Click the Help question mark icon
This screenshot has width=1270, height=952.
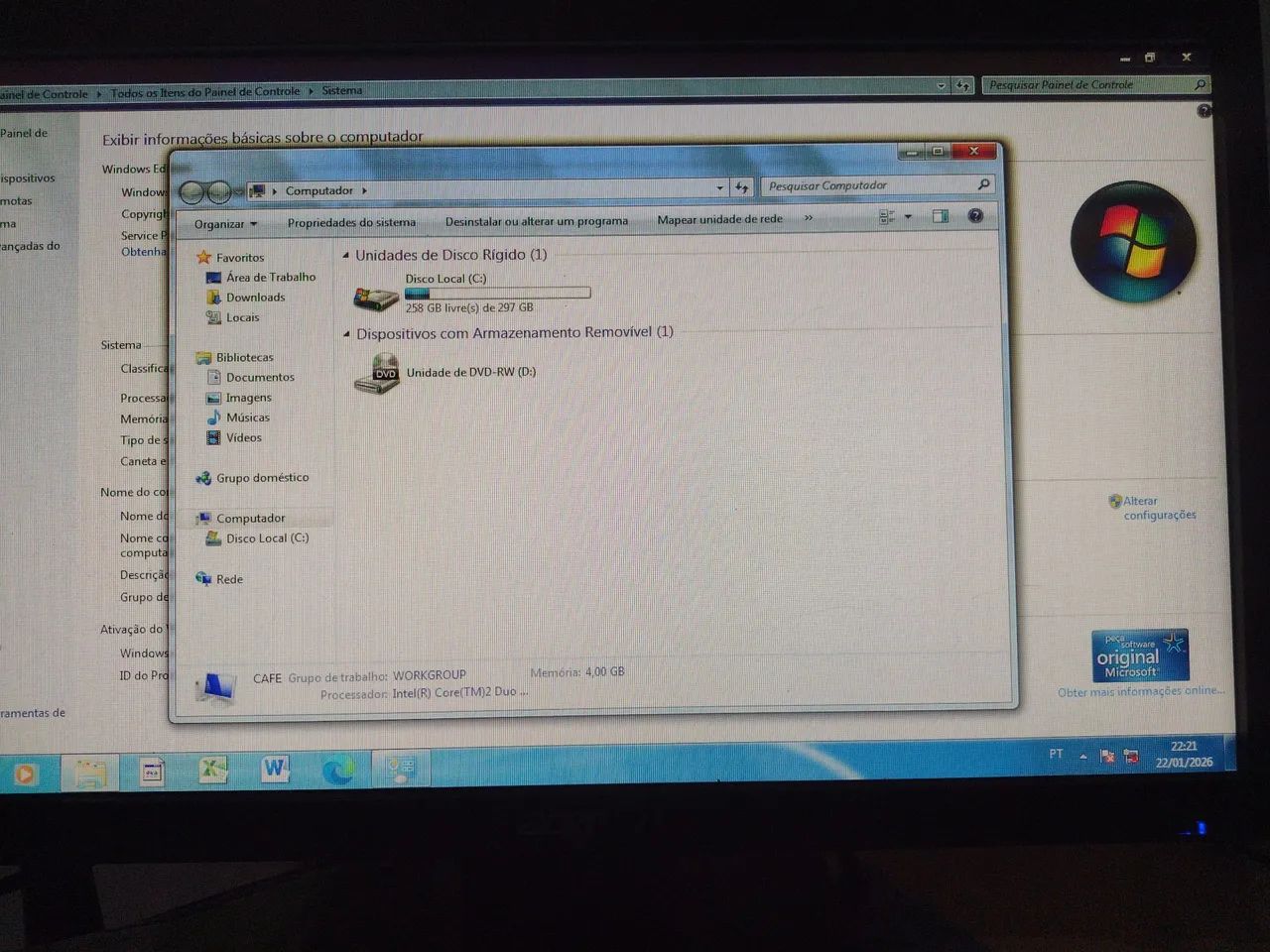(x=975, y=216)
